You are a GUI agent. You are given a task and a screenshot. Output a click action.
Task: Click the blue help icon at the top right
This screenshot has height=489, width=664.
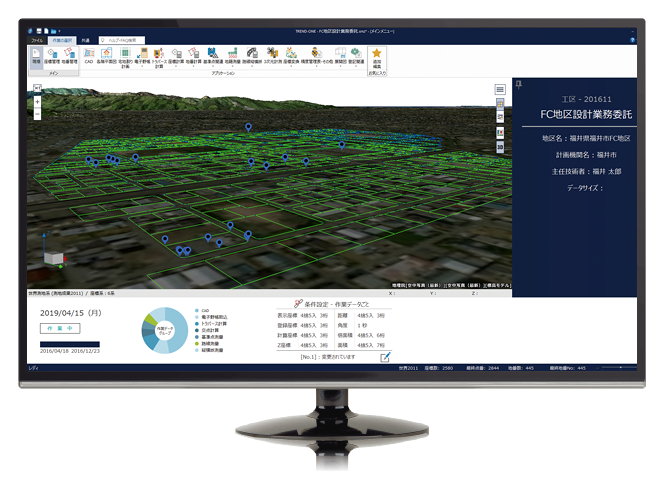tap(632, 40)
